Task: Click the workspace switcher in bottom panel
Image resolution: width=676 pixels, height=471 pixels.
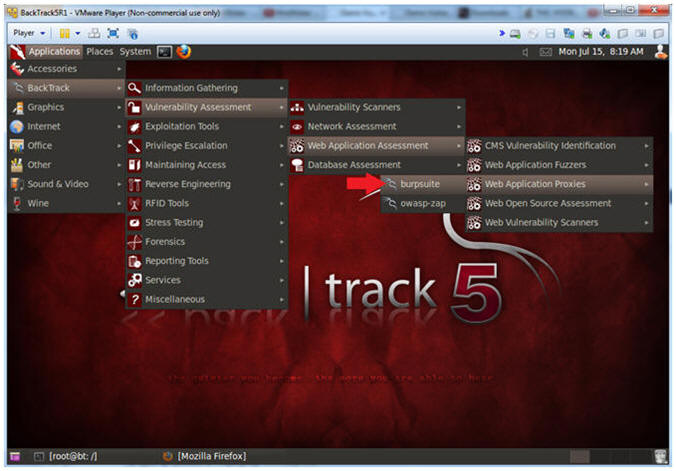Action: click(x=611, y=456)
